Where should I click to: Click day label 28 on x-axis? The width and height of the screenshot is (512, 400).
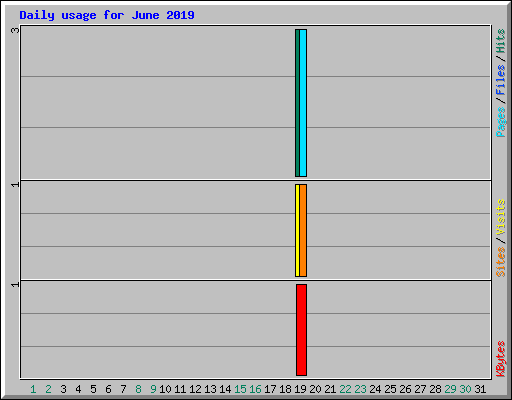[435, 389]
